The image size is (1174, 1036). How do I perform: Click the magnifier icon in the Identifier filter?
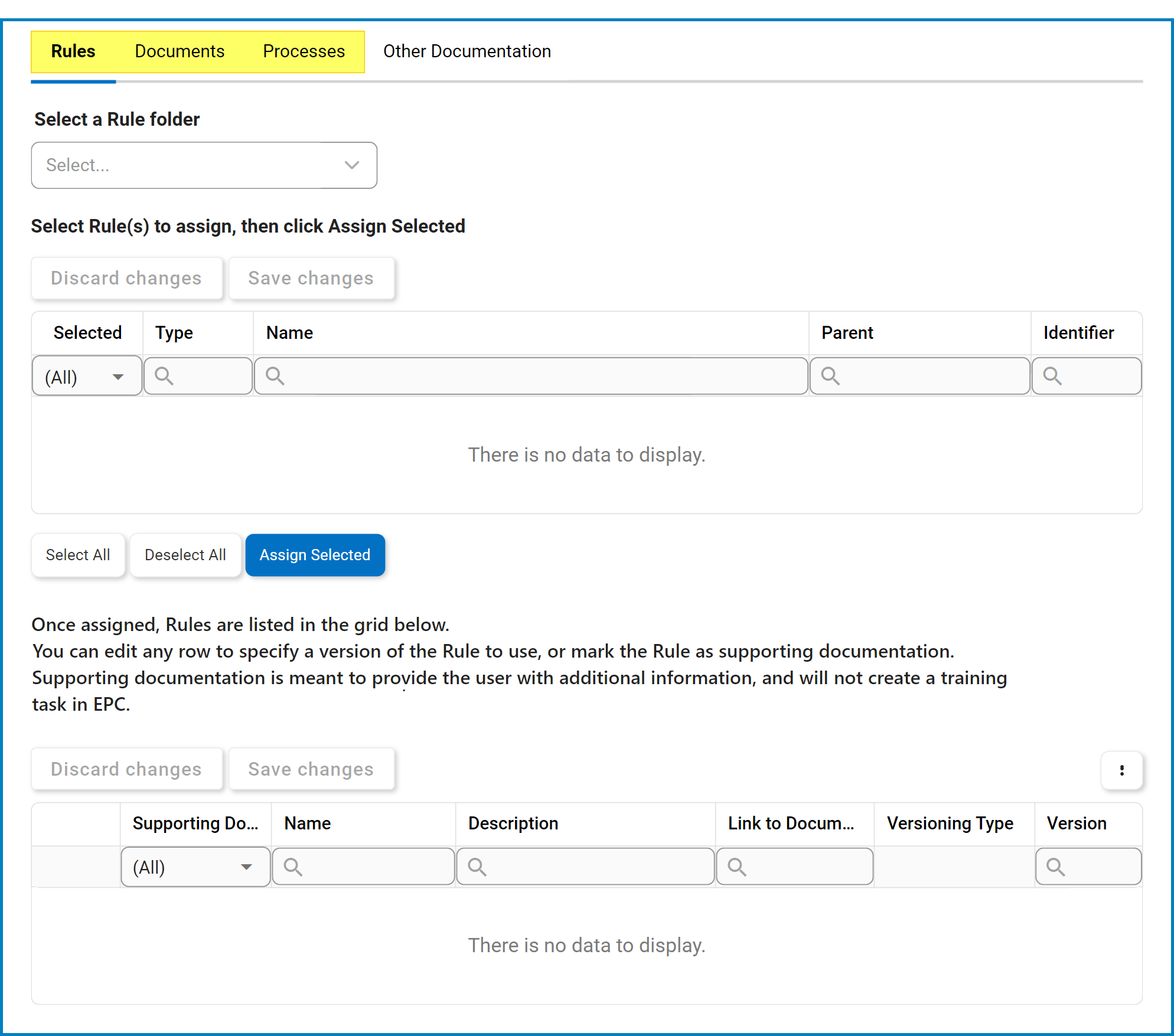[1052, 376]
